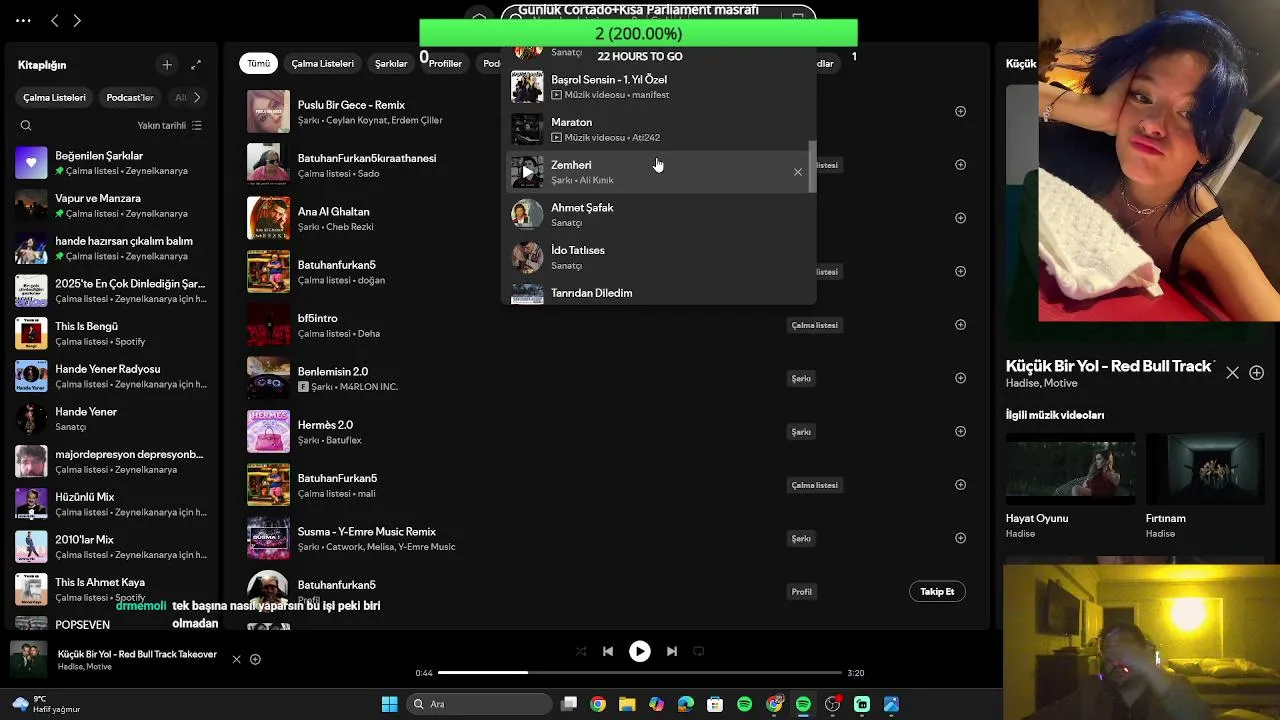This screenshot has width=1280, height=720.
Task: Add Hermès 2.0 to library
Action: click(x=960, y=431)
